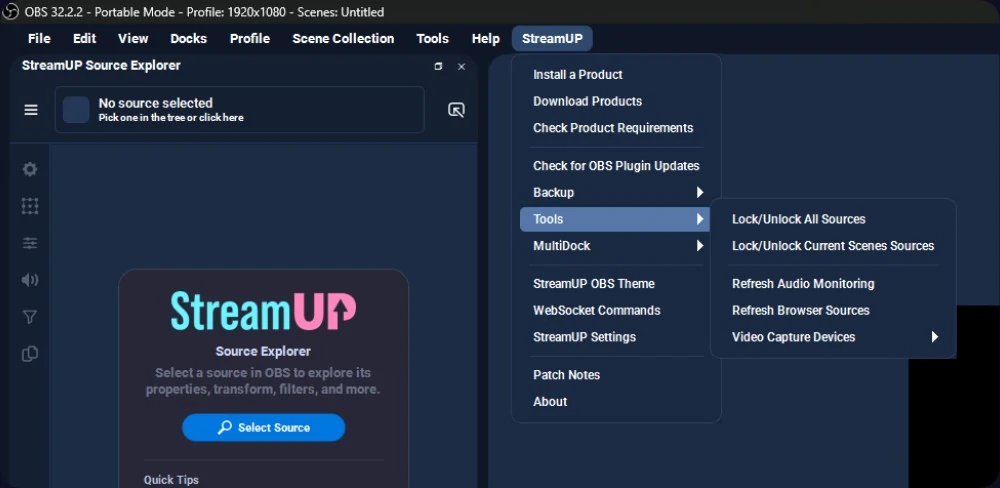Click the Quick Tips heading
This screenshot has width=1000, height=488.
[171, 480]
